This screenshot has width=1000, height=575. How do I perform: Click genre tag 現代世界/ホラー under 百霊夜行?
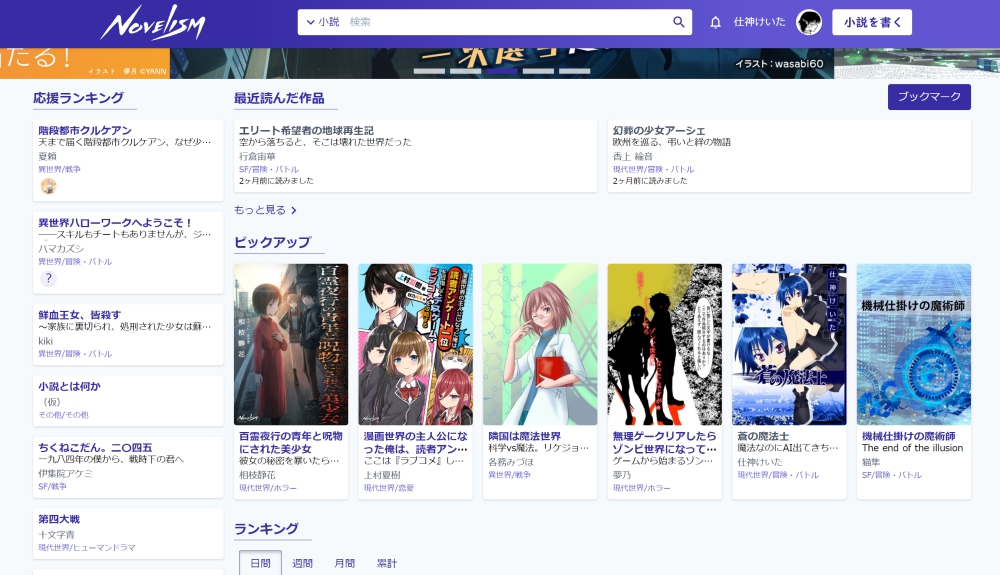[x=268, y=488]
